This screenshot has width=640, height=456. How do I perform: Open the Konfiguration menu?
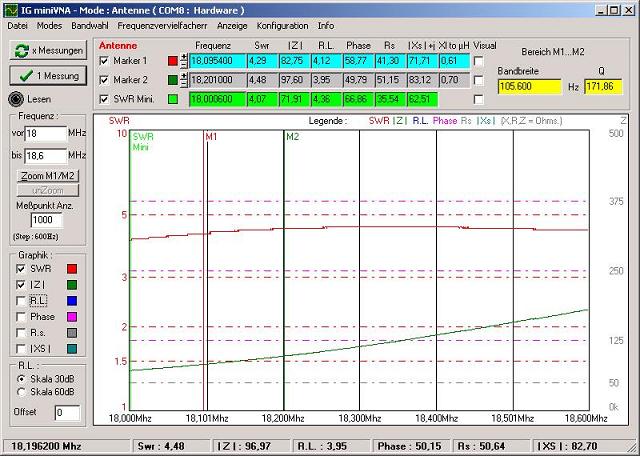[282, 24]
